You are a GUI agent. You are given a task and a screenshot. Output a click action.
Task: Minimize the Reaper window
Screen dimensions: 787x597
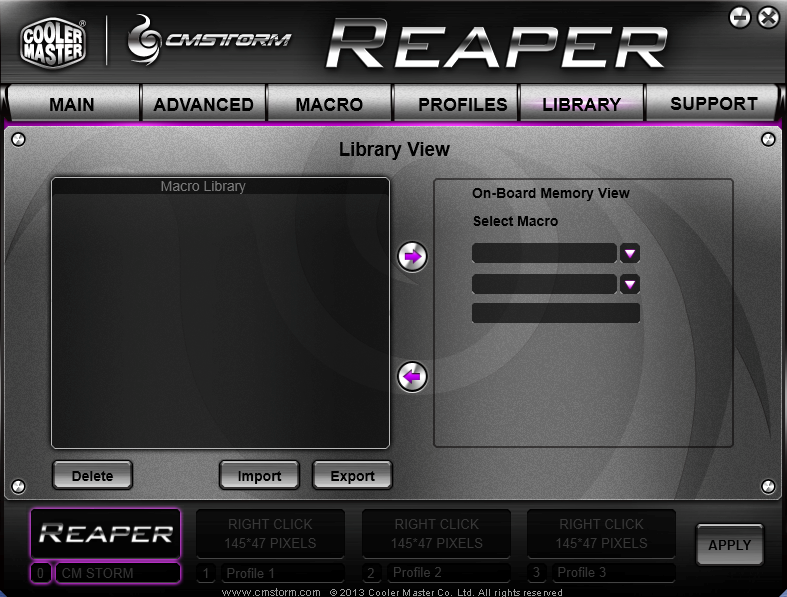tap(739, 18)
